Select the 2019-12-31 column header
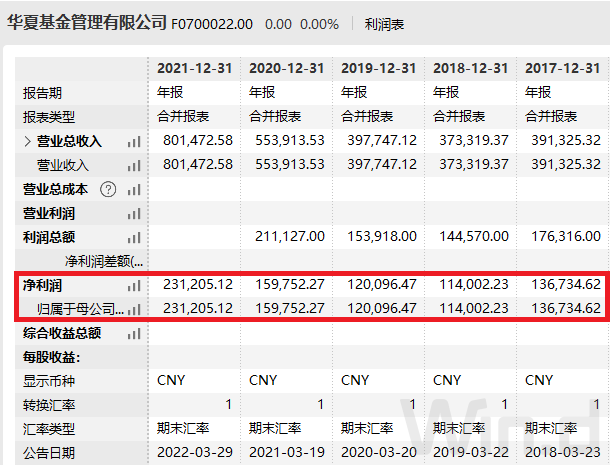 378,68
